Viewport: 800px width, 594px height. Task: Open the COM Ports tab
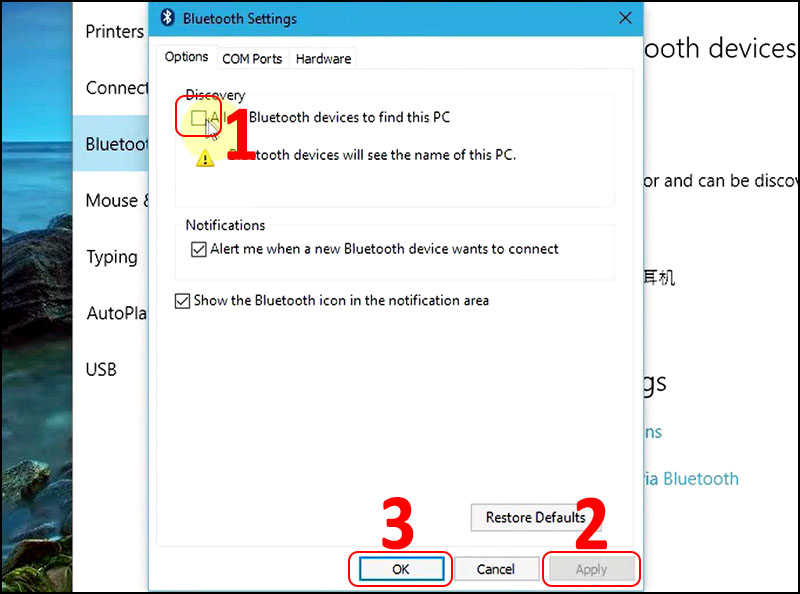252,59
